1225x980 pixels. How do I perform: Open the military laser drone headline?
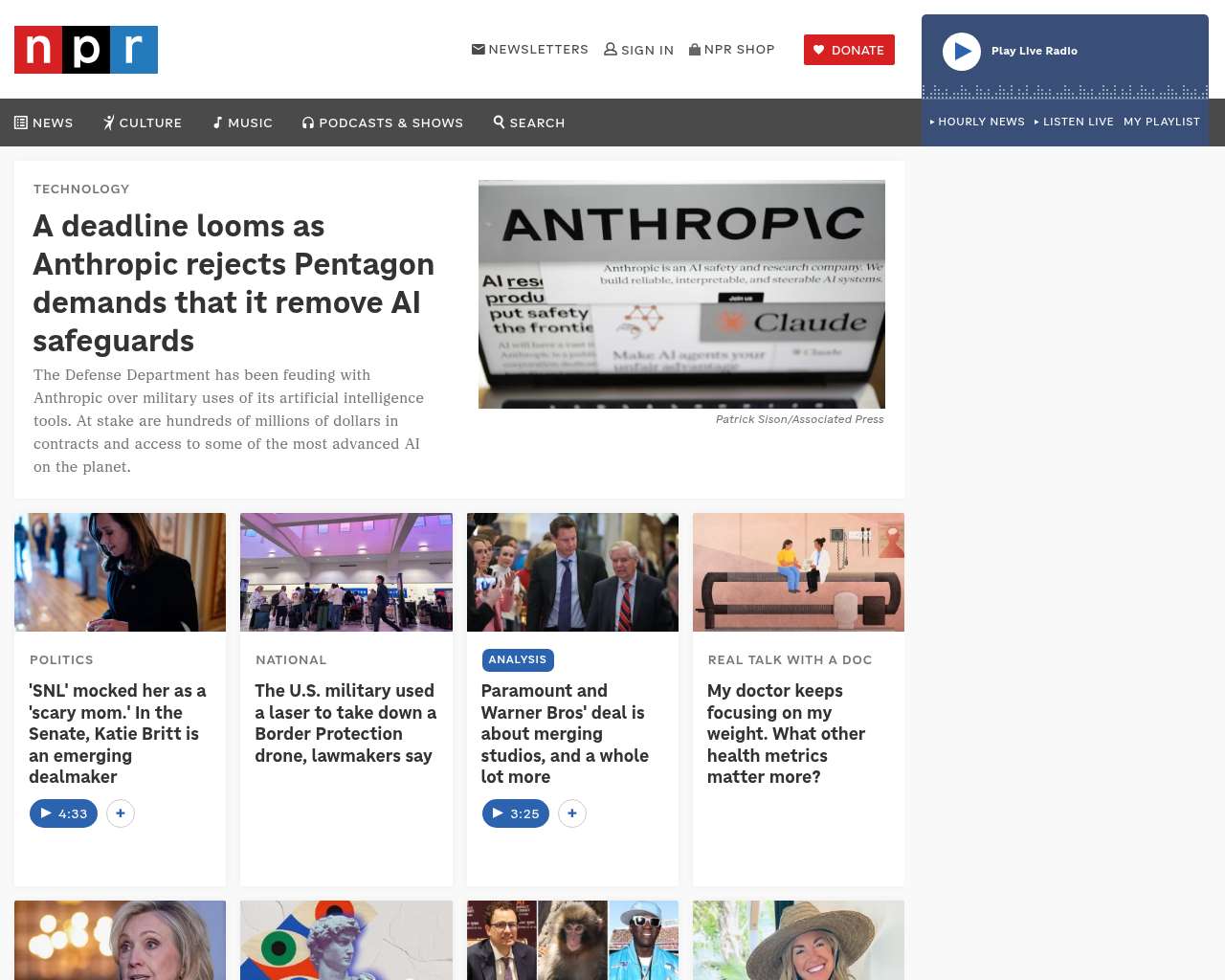[345, 723]
